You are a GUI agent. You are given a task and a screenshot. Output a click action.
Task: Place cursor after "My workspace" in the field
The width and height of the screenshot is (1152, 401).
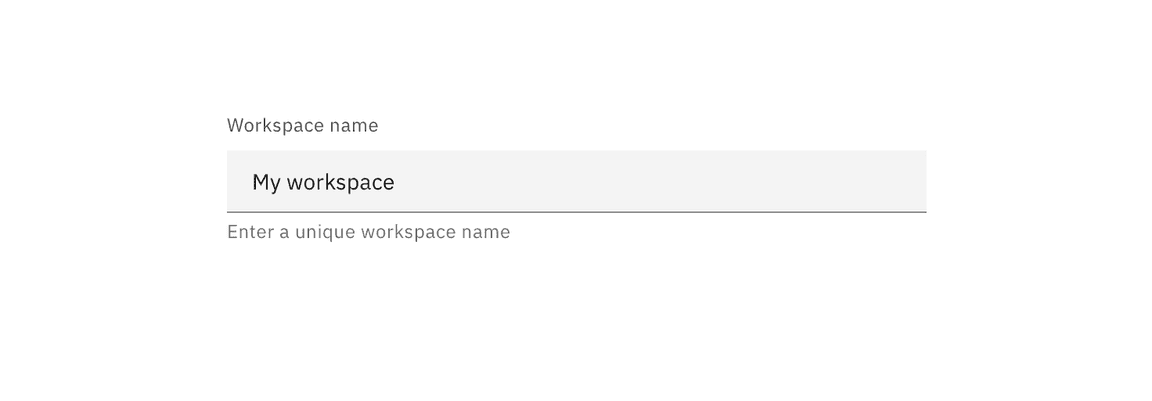tap(397, 183)
